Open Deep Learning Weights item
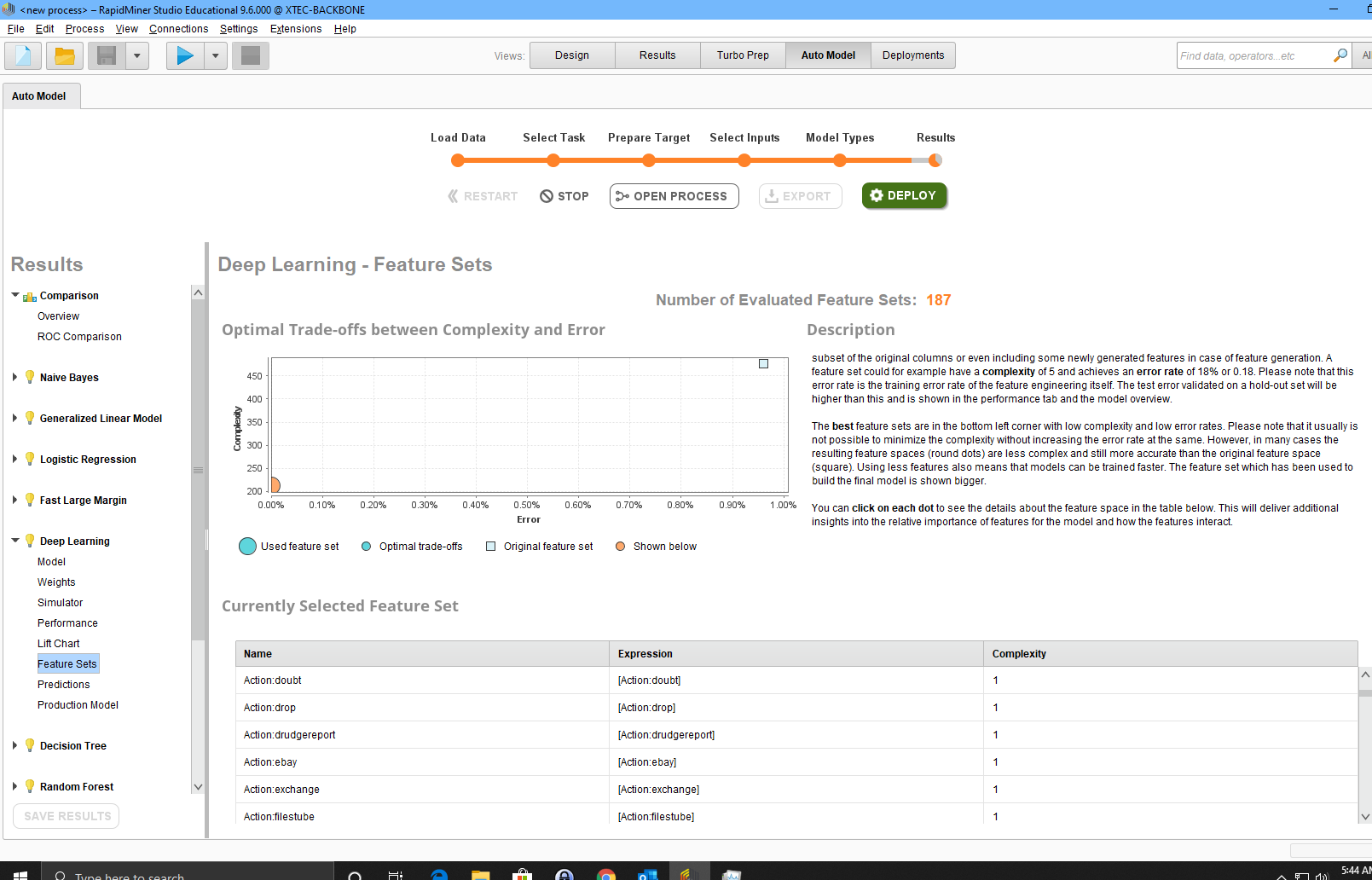 (x=56, y=582)
